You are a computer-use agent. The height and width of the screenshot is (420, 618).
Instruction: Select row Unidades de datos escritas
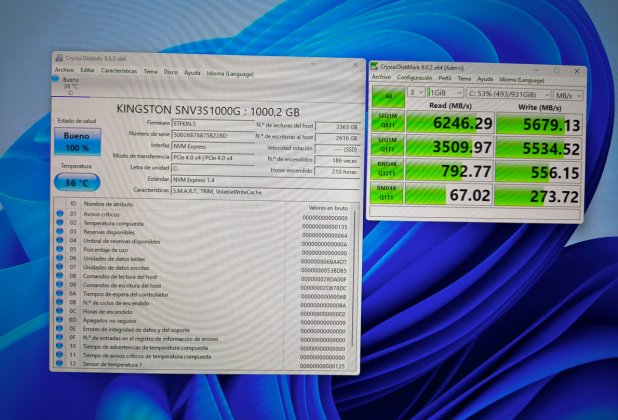(202, 268)
